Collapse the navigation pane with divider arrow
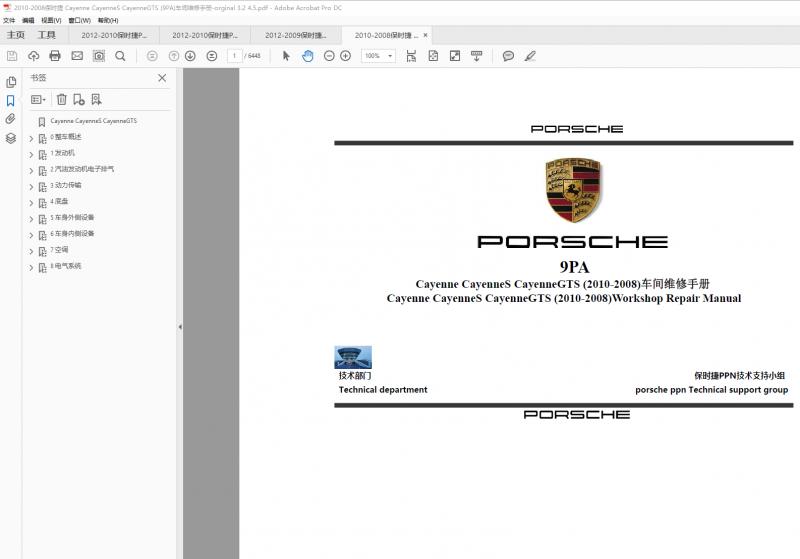 [x=179, y=327]
